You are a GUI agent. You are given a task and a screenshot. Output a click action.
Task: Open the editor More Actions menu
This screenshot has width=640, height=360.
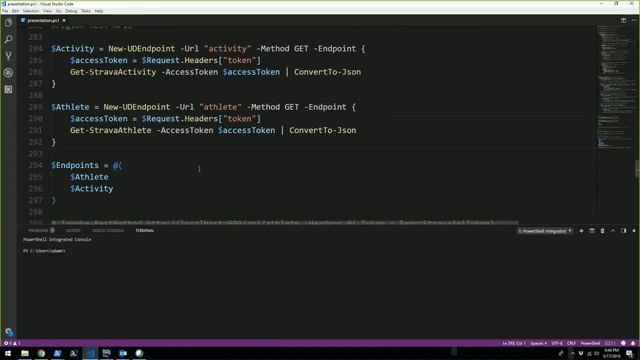tap(634, 20)
